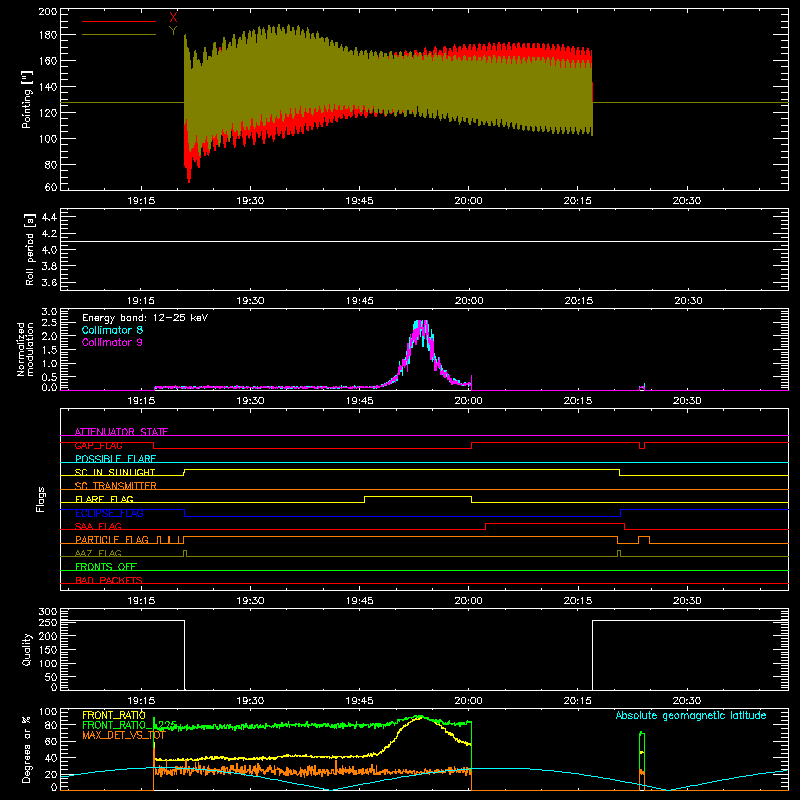This screenshot has width=800, height=800.
Task: Click the 20:15 tick label under modulation plot
Action: (578, 401)
